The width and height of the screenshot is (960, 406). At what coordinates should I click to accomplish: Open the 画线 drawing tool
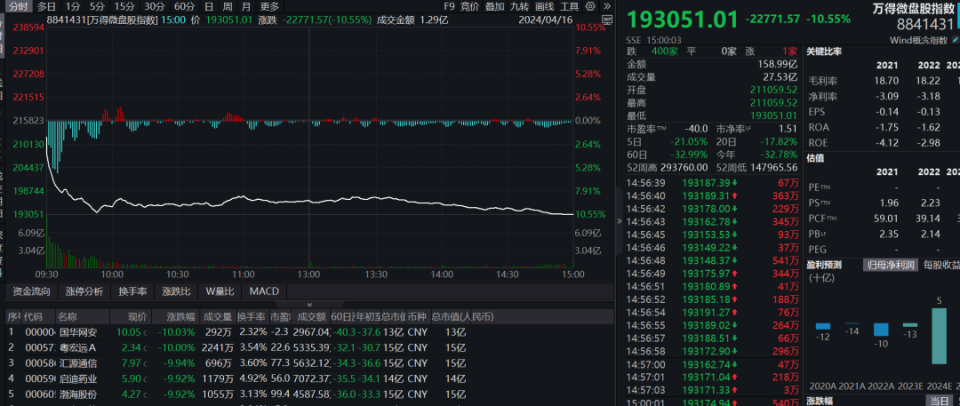click(544, 7)
